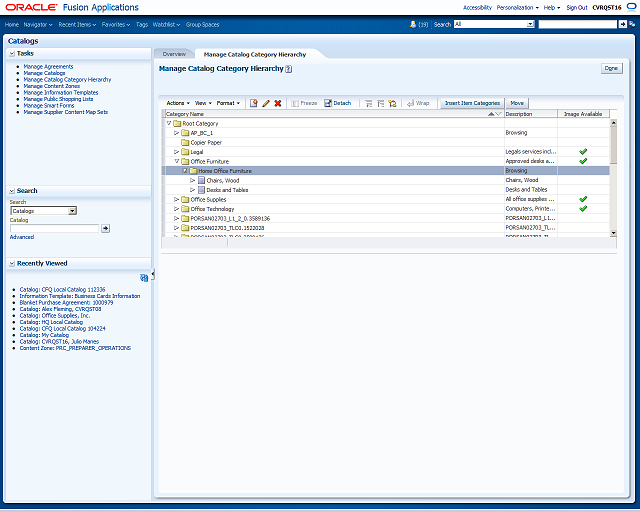
Task: Click the Create category icon in the toolbar
Action: tap(253, 103)
